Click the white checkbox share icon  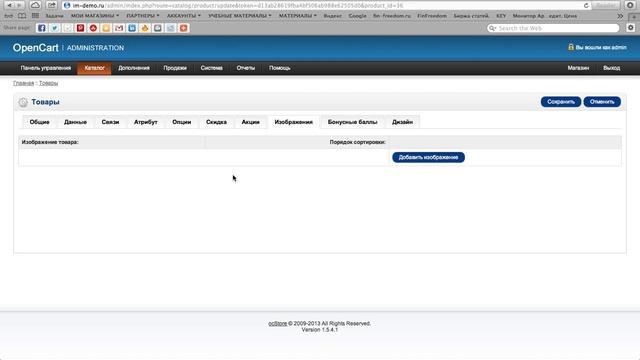coord(67,28)
